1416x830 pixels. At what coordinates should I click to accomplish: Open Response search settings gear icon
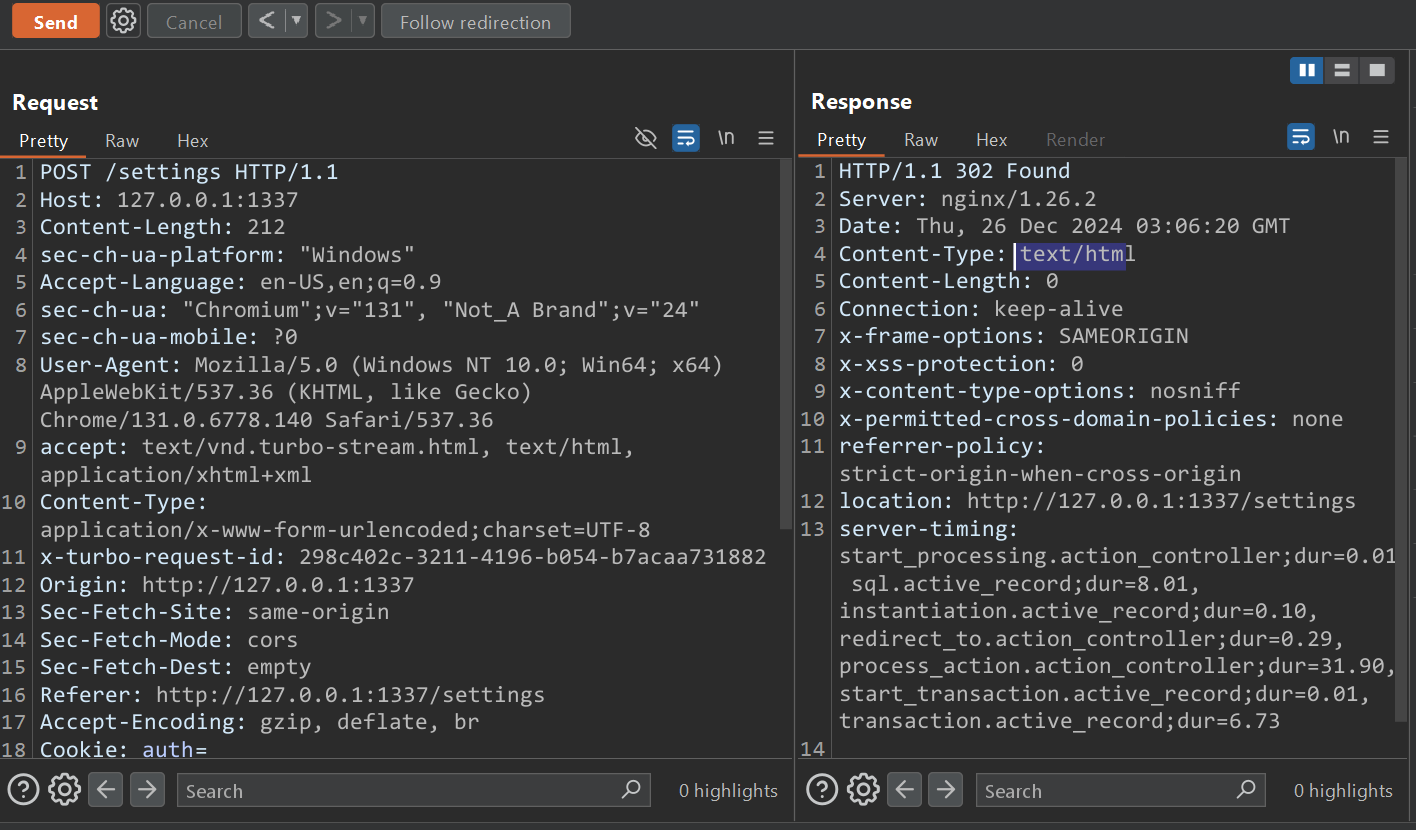[x=863, y=790]
